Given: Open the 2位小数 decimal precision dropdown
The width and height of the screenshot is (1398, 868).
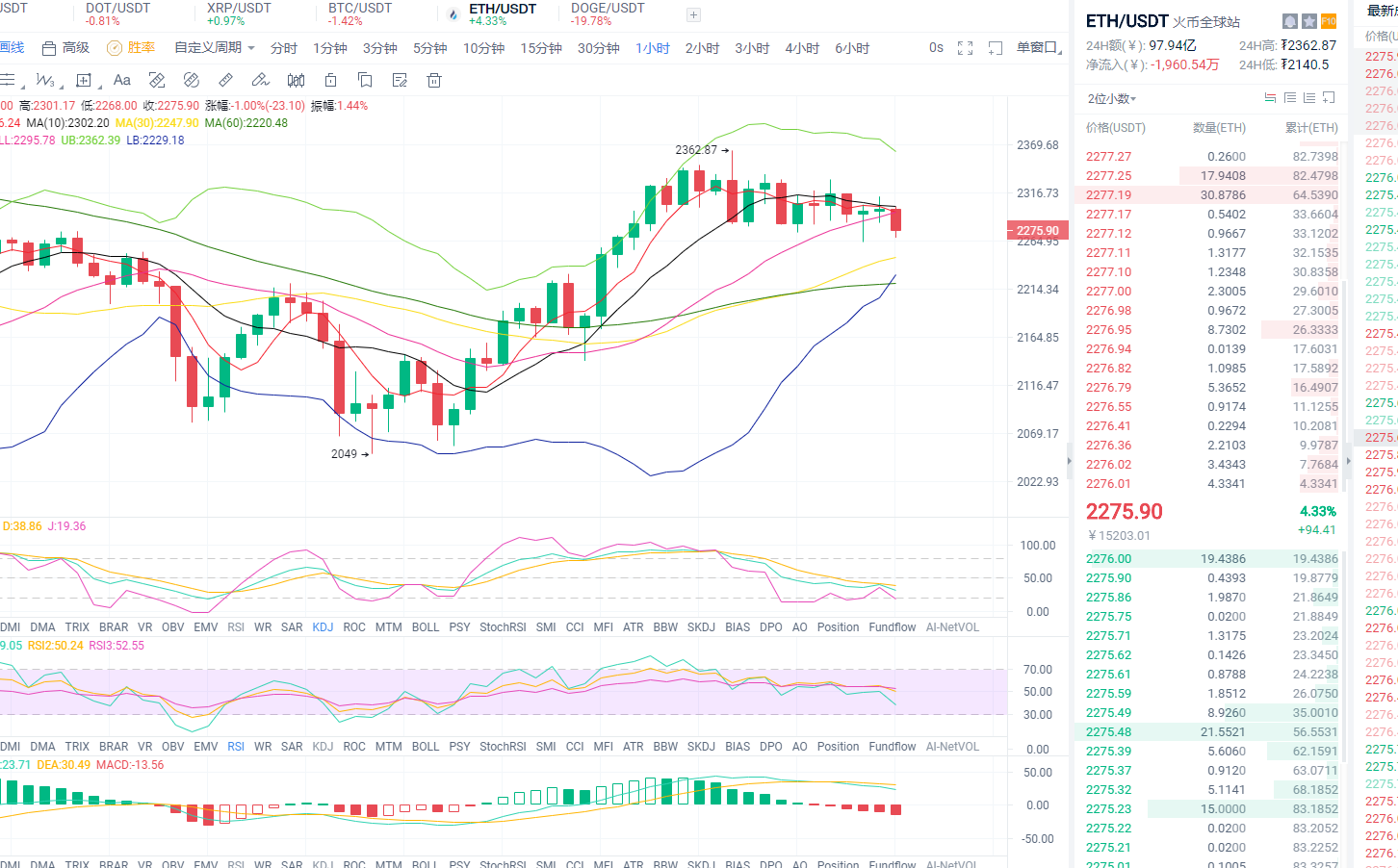Looking at the screenshot, I should coord(1112,98).
